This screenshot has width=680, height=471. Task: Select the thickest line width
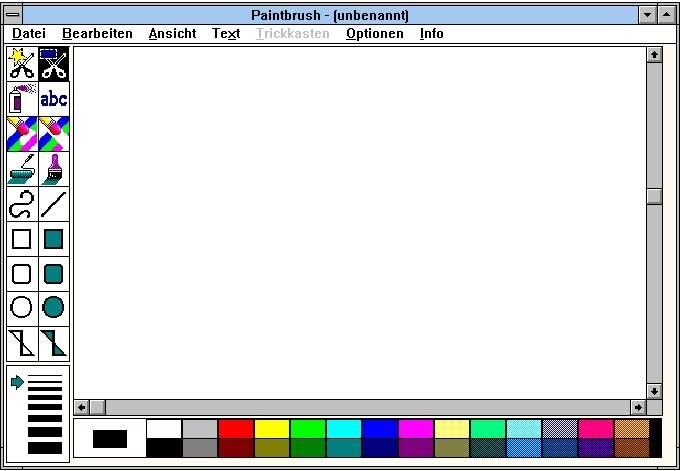pyautogui.click(x=45, y=448)
